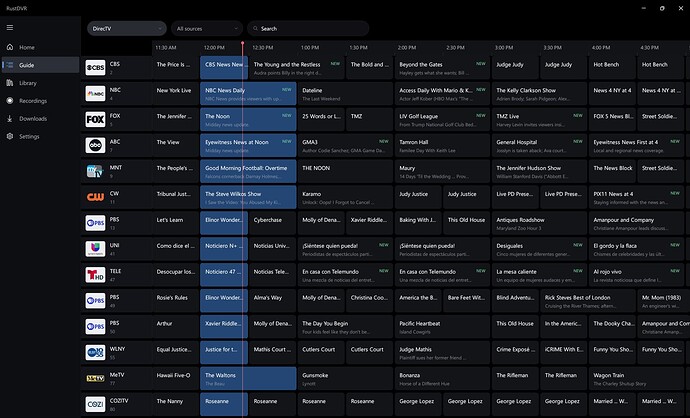
Task: Select Karamo on CW
Action: pyautogui.click(x=345, y=197)
